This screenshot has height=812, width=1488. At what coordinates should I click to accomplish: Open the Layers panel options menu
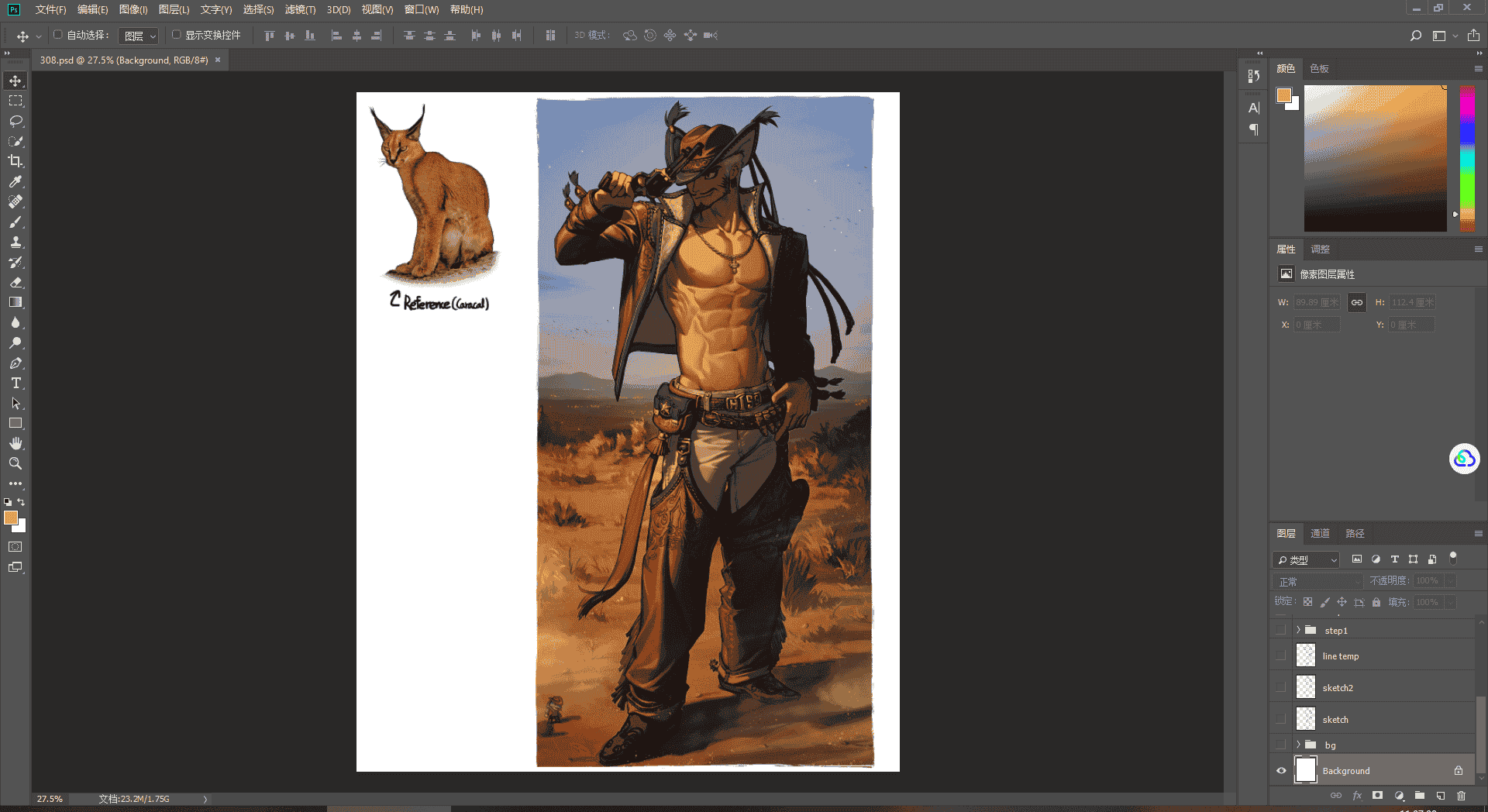(1478, 533)
